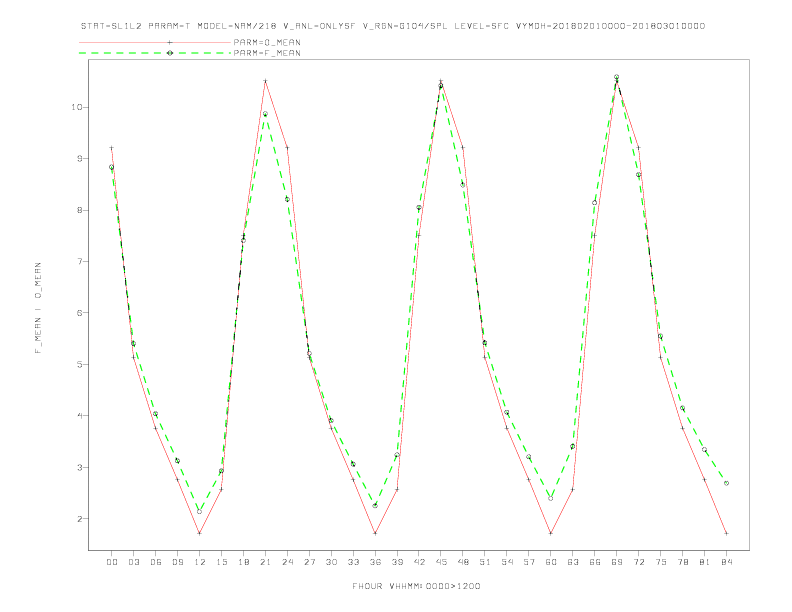Click x-axis forecast hour label 18
This screenshot has width=792, height=612.
pos(243,562)
